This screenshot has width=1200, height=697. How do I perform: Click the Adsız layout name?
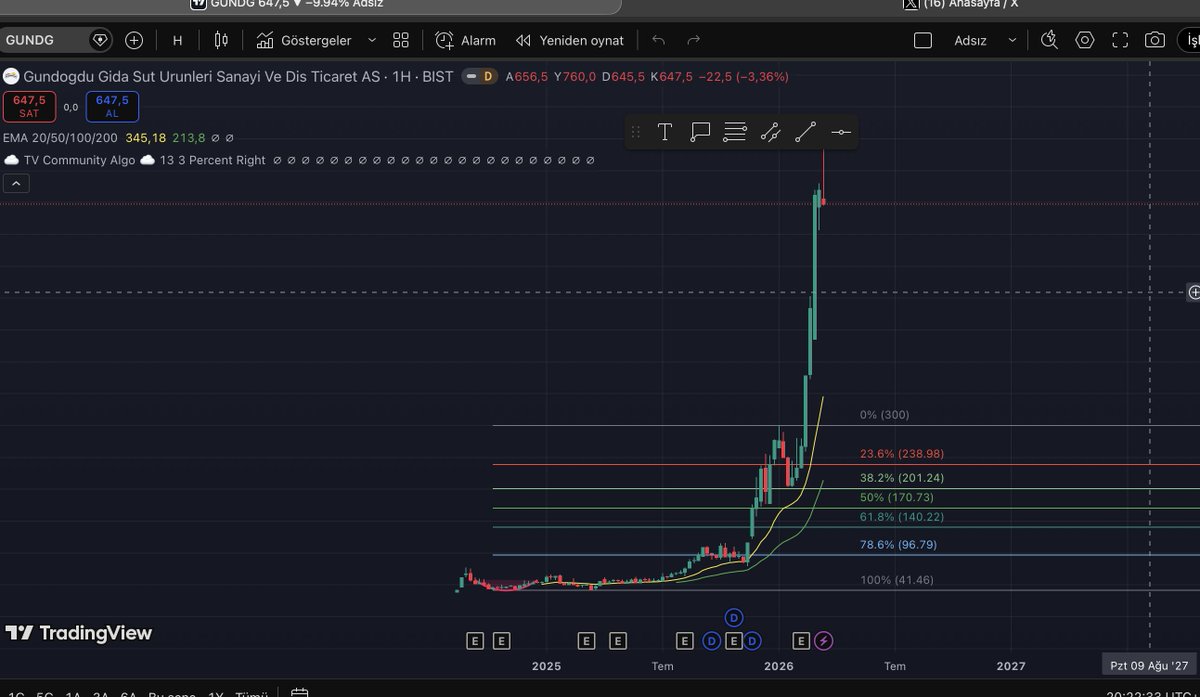click(971, 41)
